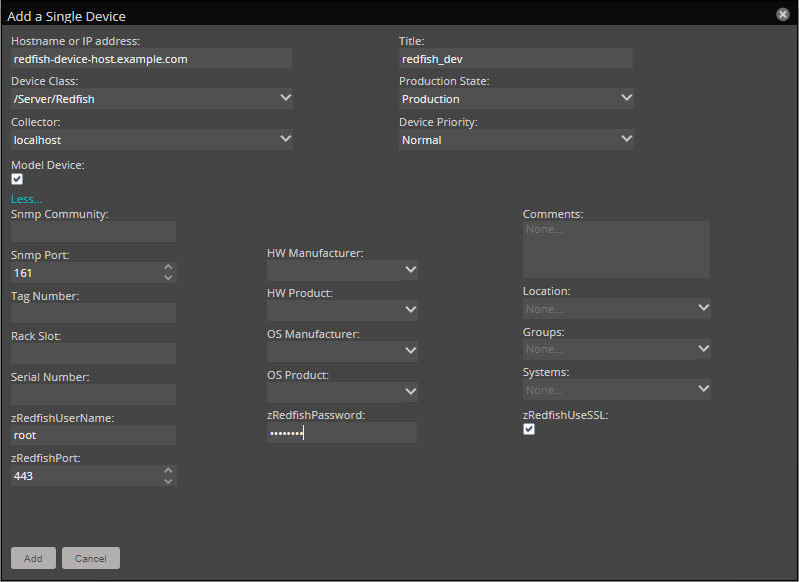The height and width of the screenshot is (582, 799).
Task: Focus the Snmp Port number field
Action: click(x=87, y=273)
